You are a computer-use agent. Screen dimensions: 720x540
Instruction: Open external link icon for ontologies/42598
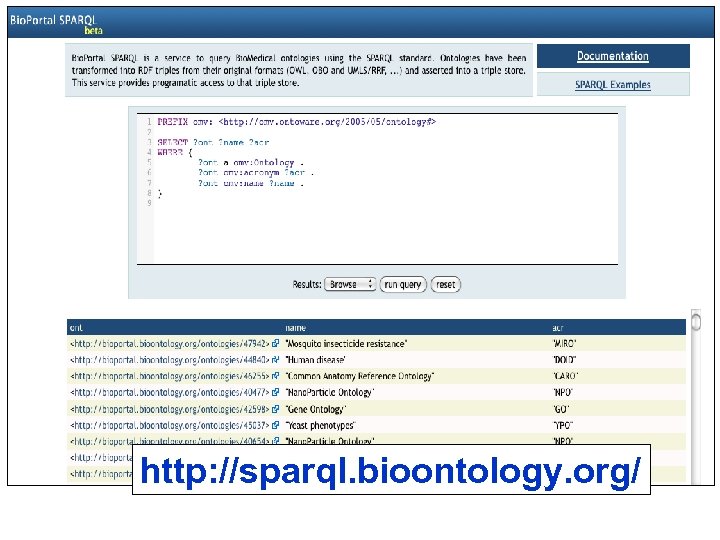(276, 409)
